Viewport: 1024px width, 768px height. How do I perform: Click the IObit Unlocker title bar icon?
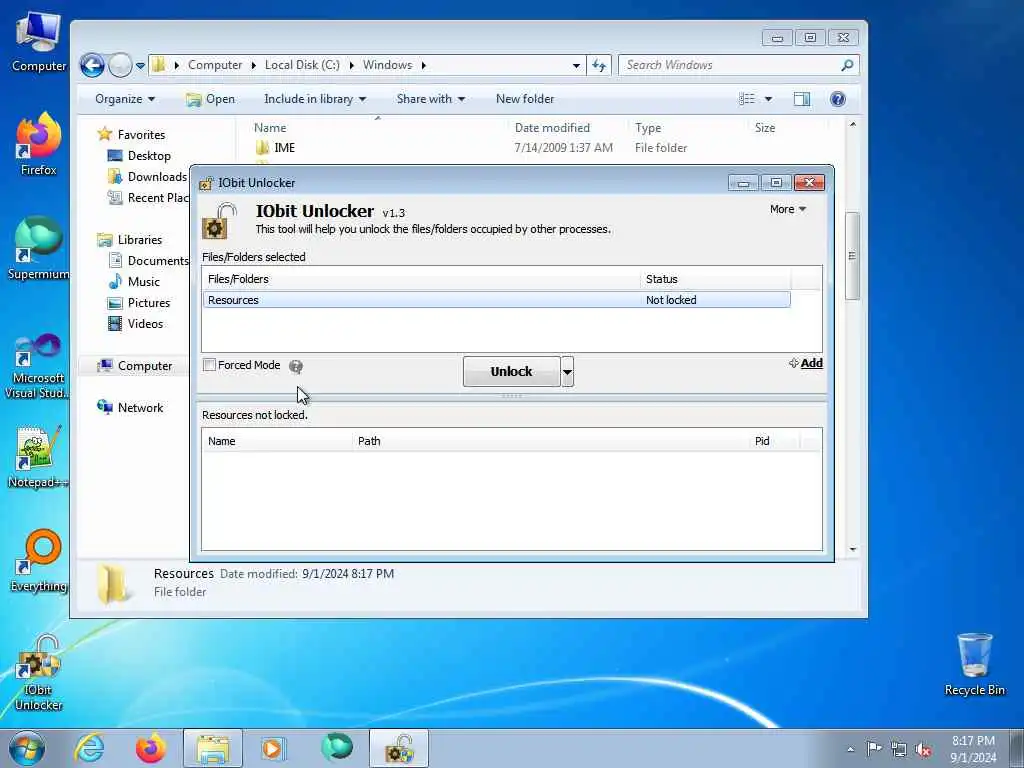click(x=206, y=183)
